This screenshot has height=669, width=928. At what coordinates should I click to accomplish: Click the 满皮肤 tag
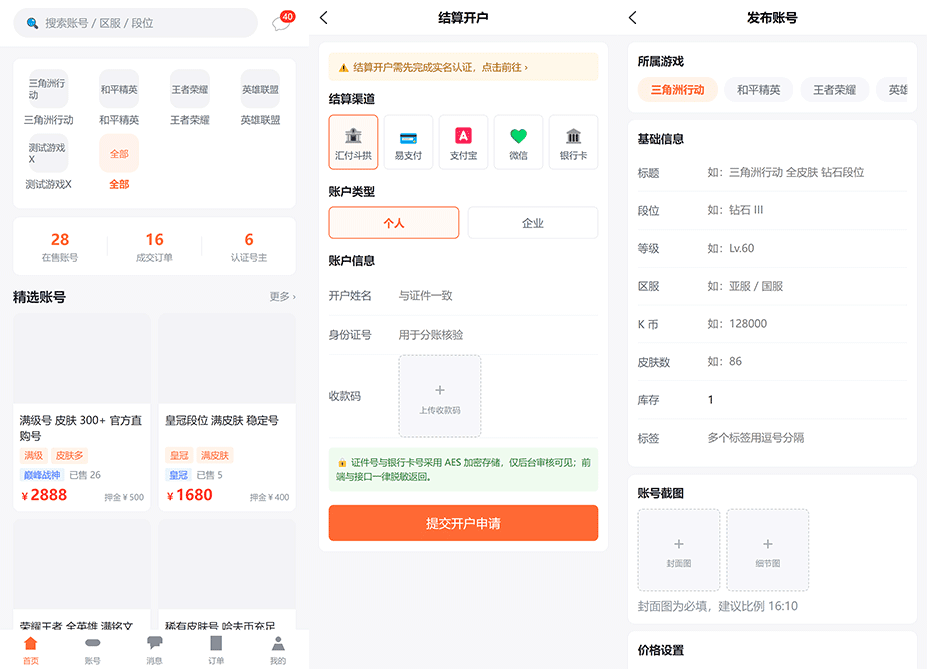[214, 455]
